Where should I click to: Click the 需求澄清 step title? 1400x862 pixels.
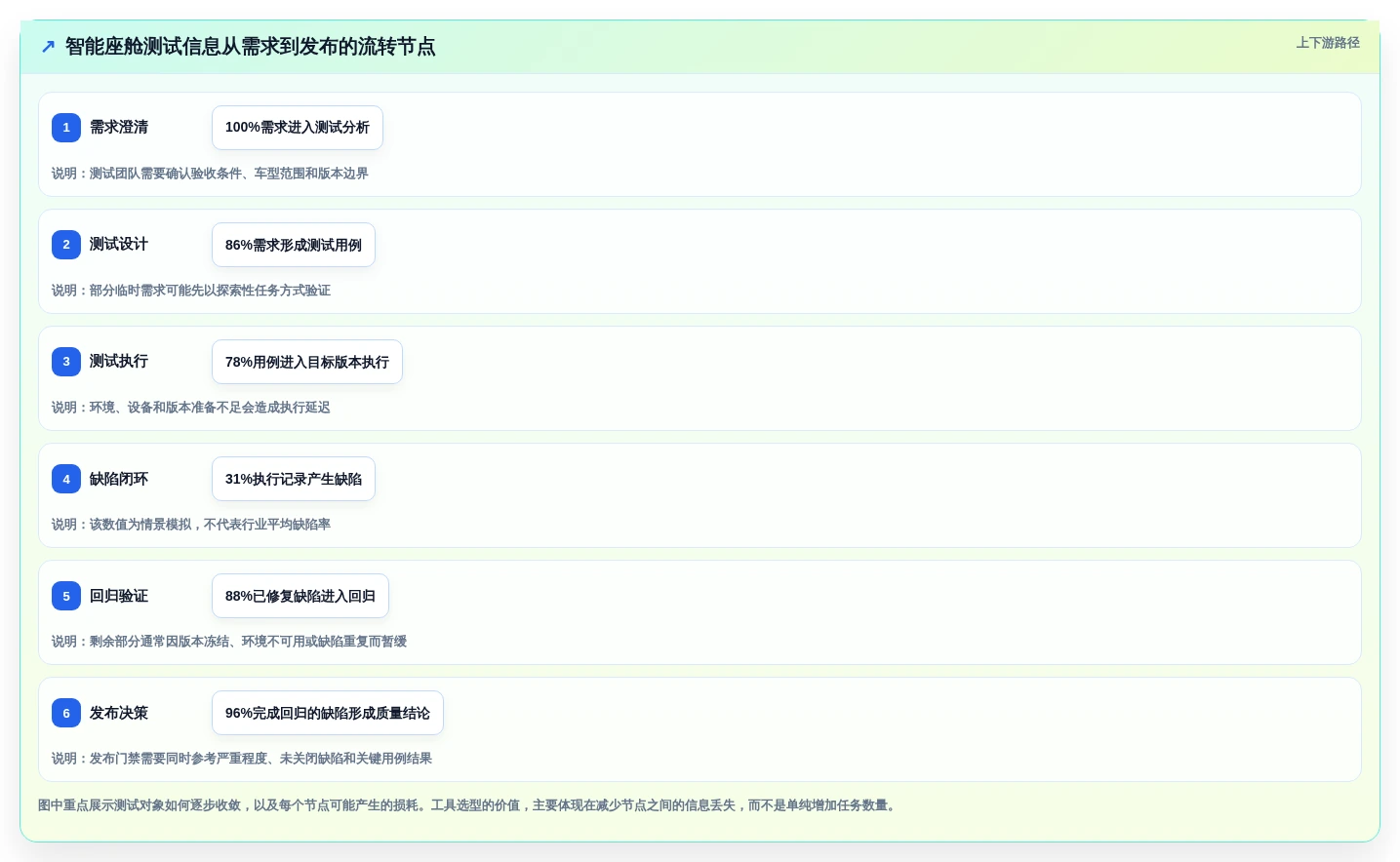tap(119, 127)
